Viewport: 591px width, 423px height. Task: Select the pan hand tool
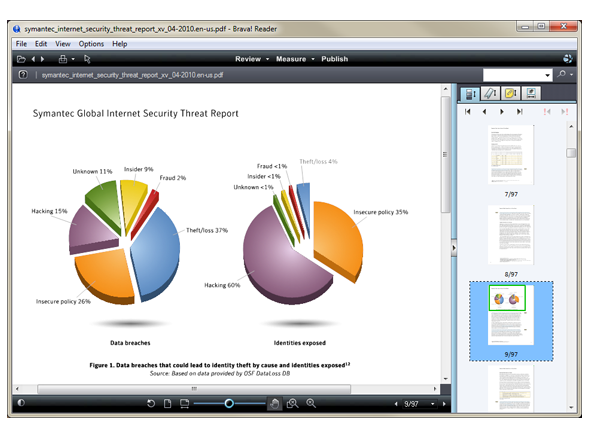(x=275, y=404)
